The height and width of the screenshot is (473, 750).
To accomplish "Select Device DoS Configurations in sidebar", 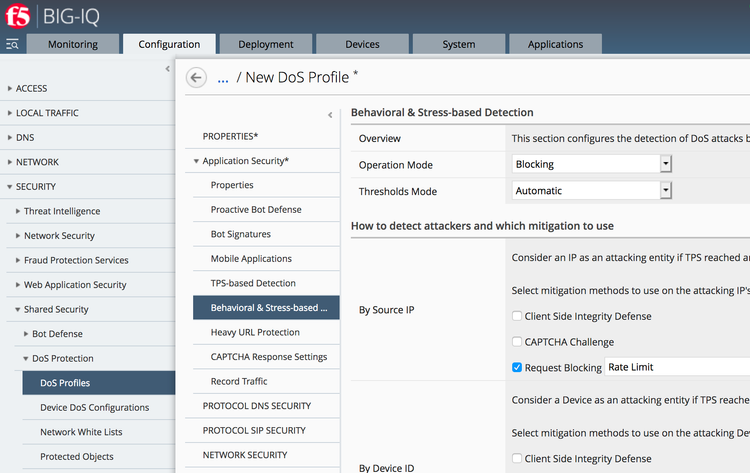I will coord(94,407).
